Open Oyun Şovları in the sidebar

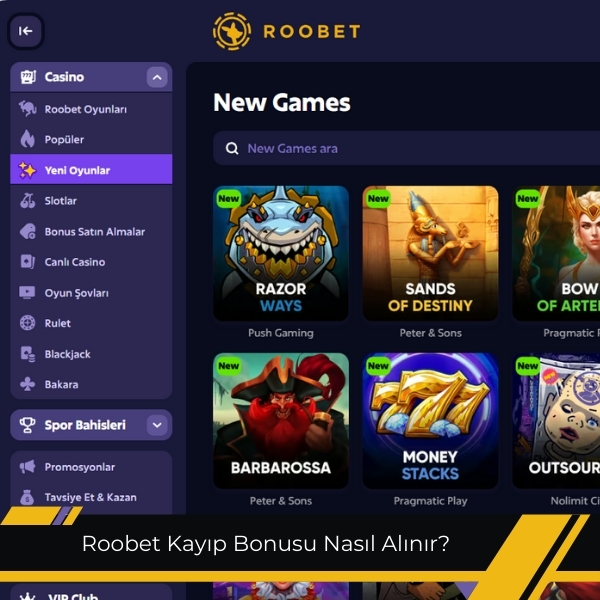point(91,293)
